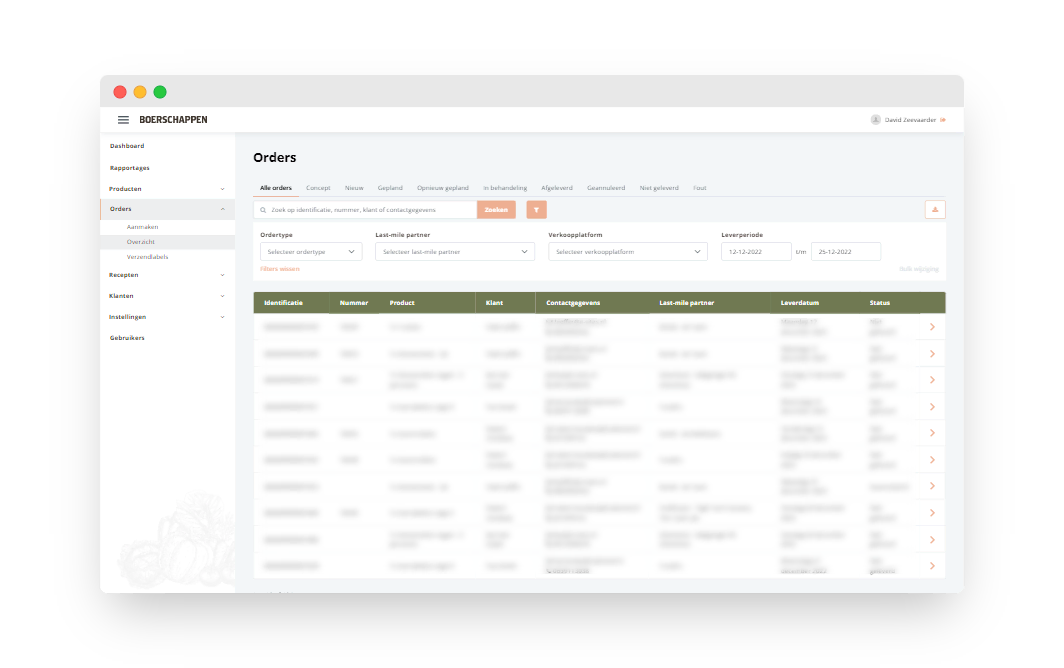Switch to Opnieuw gepland tab
This screenshot has width=1064, height=668.
[x=442, y=188]
